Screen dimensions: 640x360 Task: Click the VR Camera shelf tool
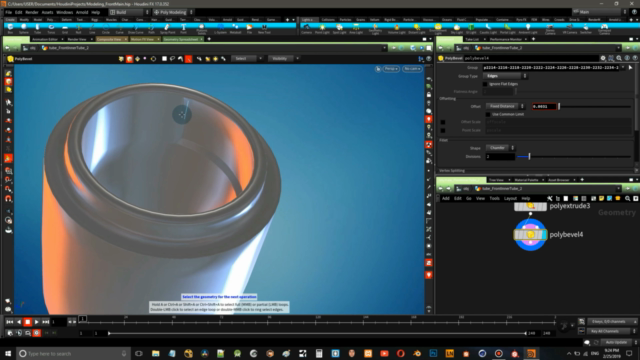click(x=570, y=29)
